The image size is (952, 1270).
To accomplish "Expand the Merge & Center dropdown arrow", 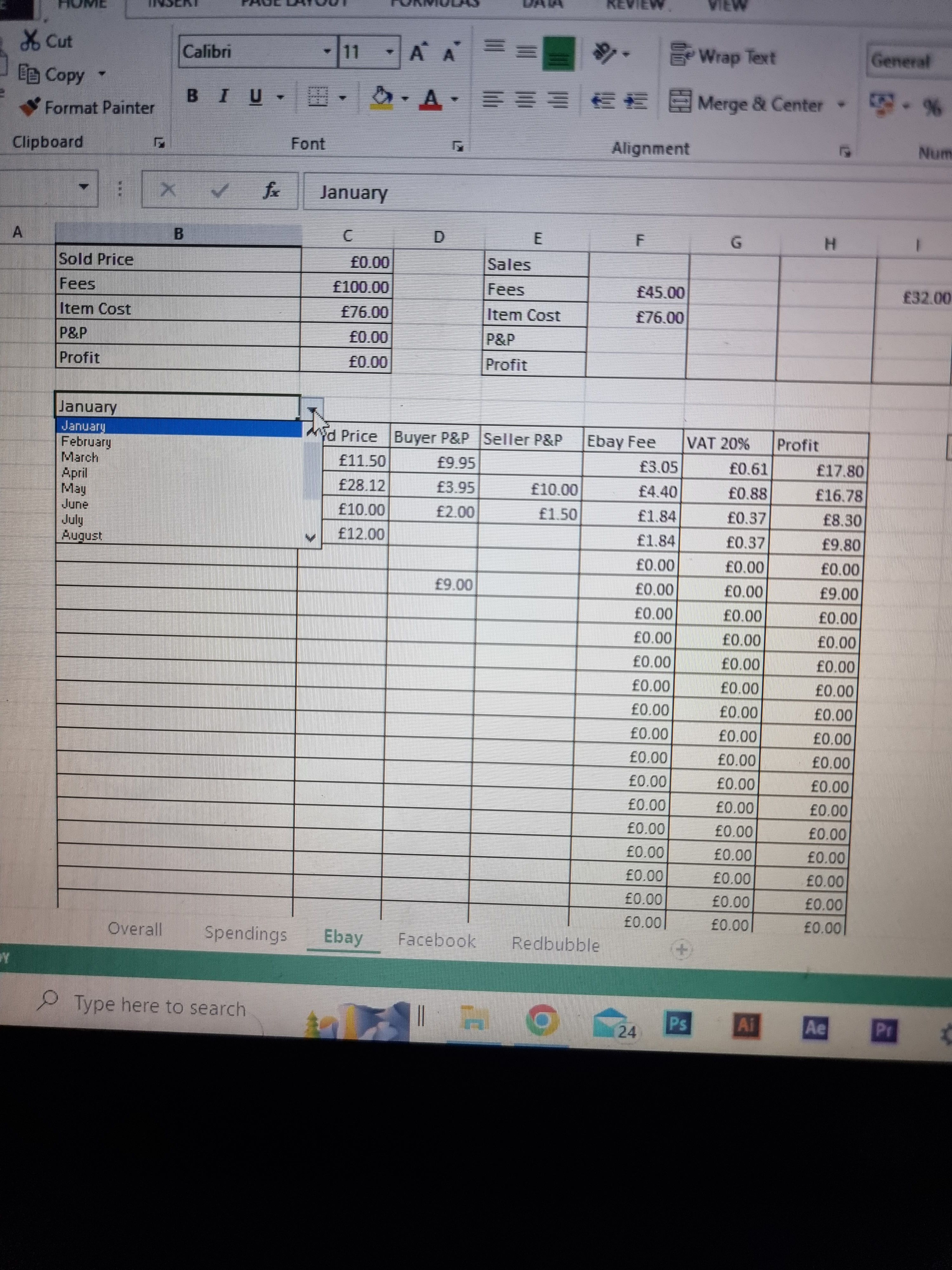I will [842, 105].
